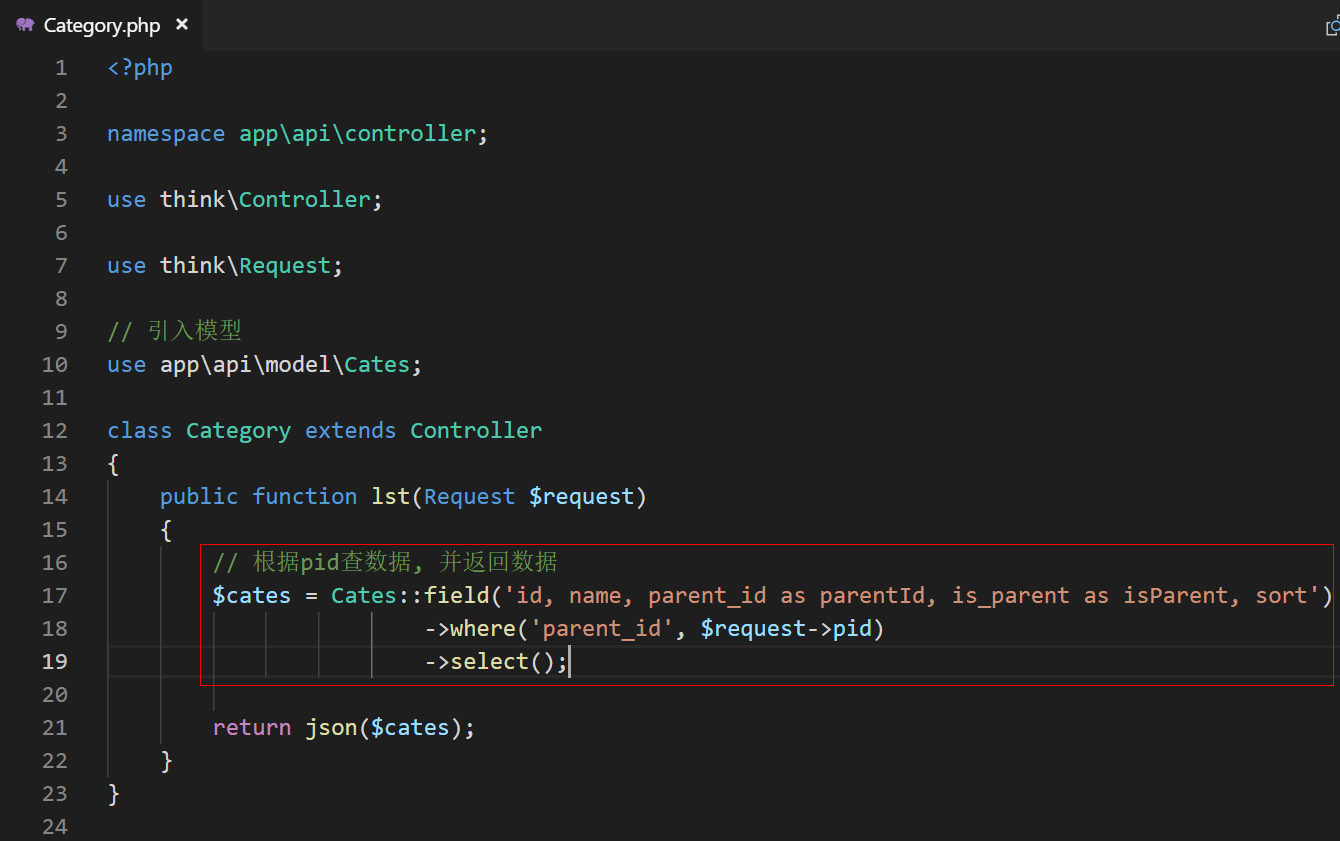Click the 'use' keyword on line 10
The width and height of the screenshot is (1340, 841).
(127, 365)
